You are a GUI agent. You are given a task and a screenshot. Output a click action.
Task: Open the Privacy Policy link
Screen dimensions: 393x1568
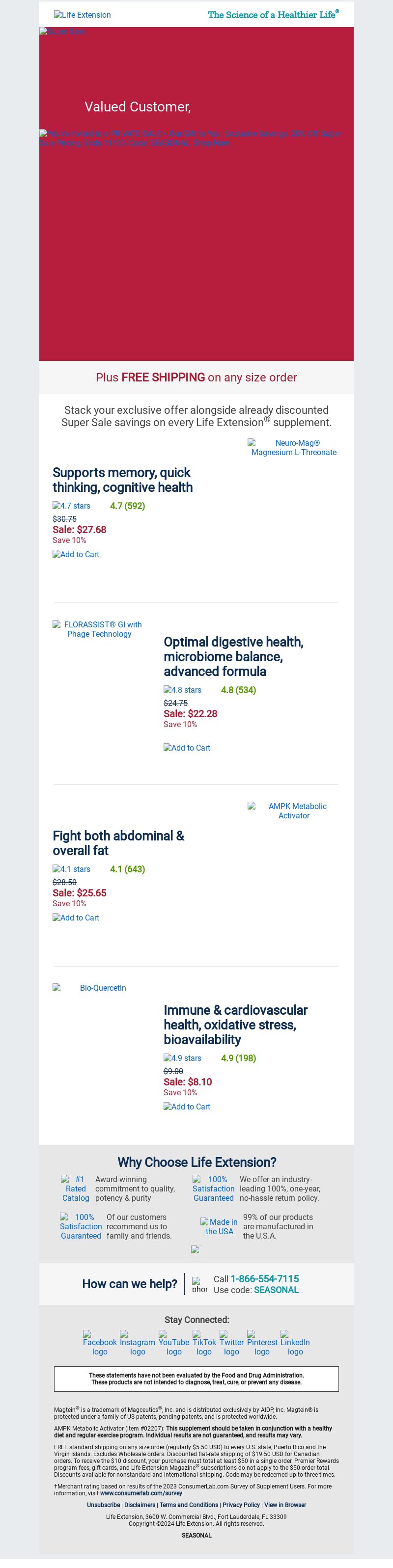click(x=241, y=1504)
